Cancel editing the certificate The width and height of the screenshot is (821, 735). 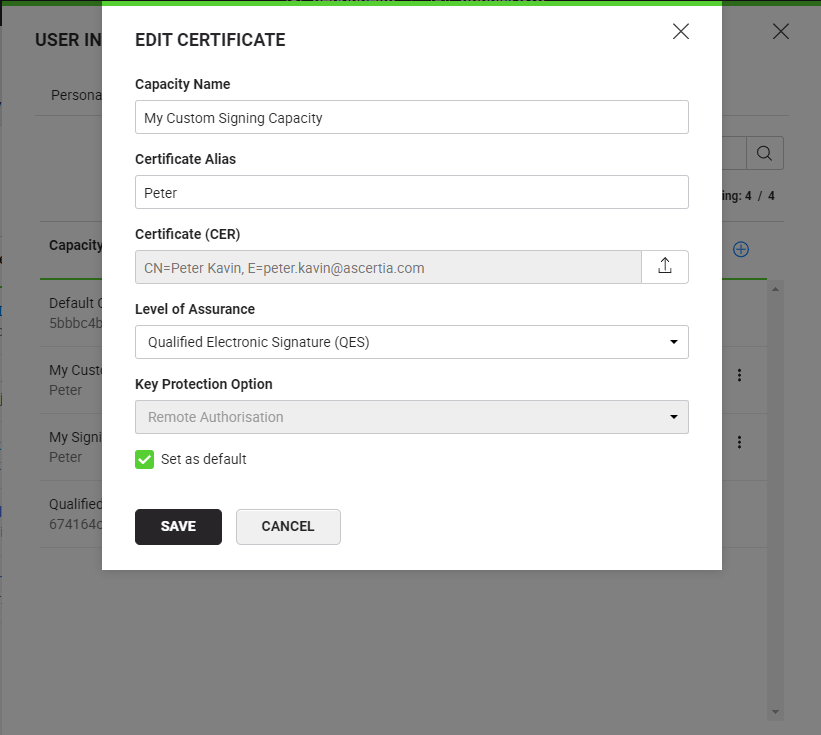tap(288, 526)
